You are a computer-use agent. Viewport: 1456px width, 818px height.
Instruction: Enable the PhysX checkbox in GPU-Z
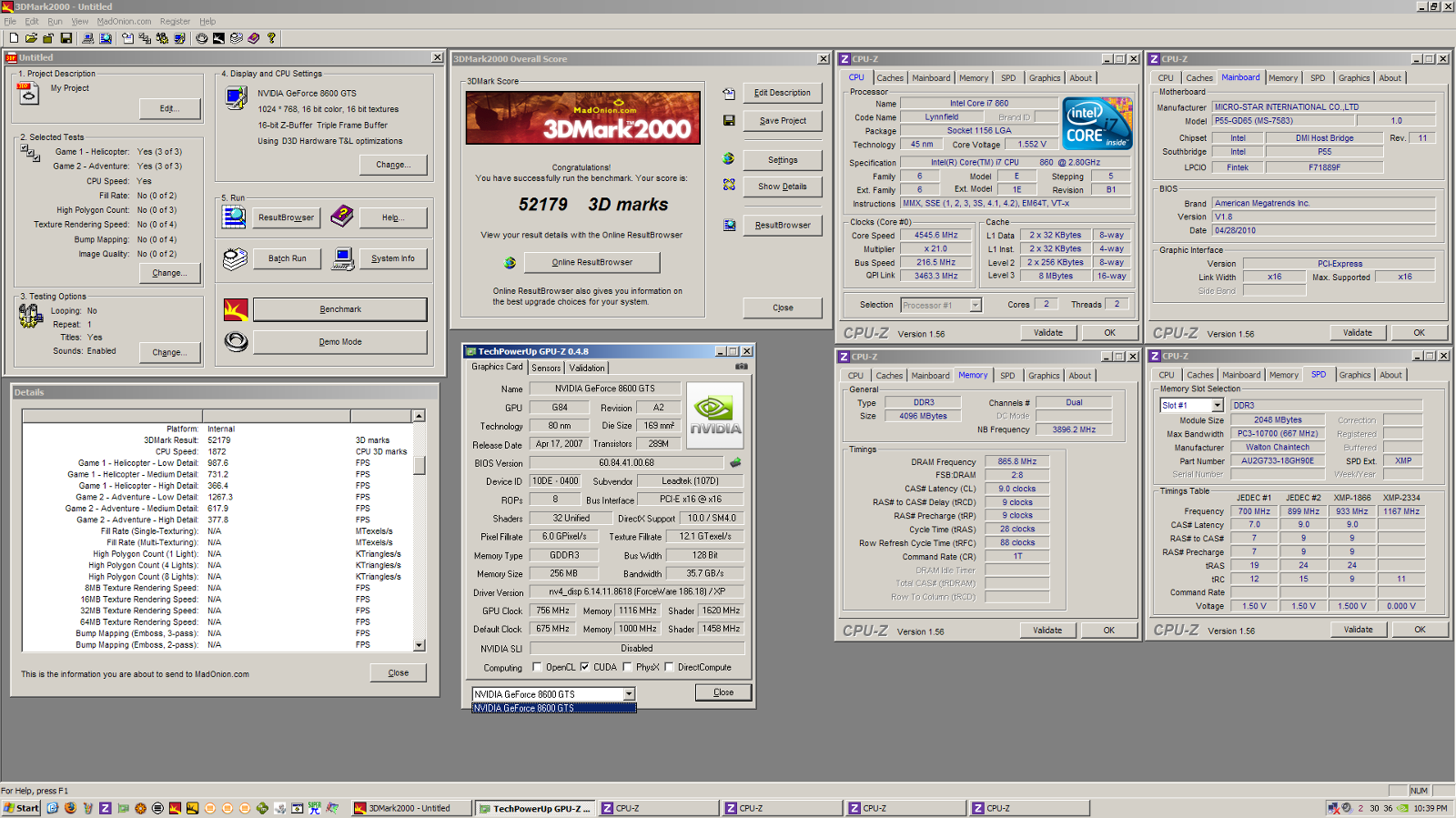pos(627,667)
